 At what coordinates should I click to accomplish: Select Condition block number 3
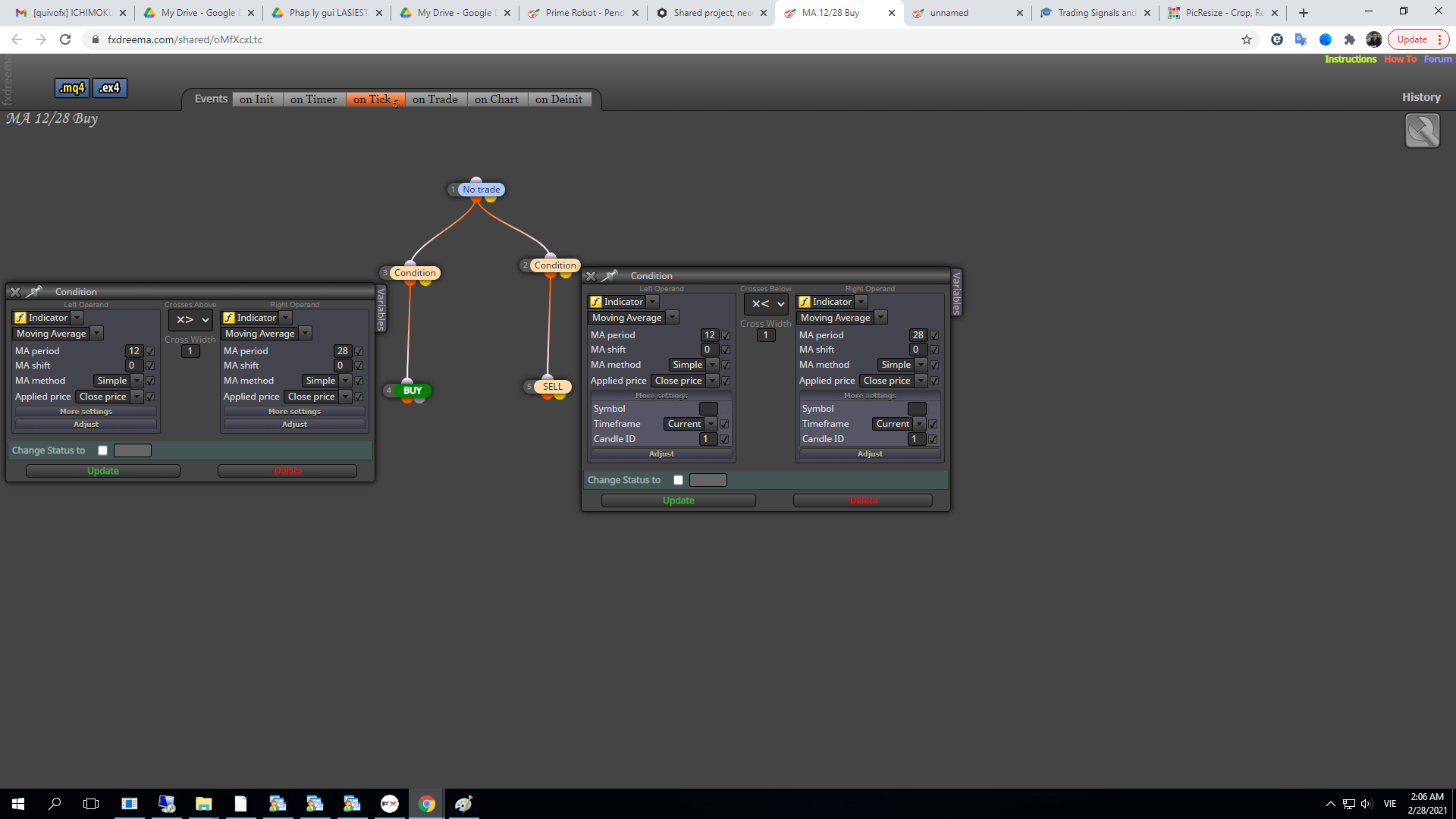tap(415, 273)
